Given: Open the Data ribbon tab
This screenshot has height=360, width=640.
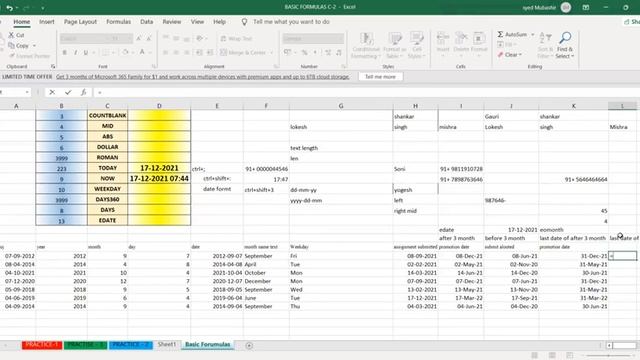Looking at the screenshot, I should point(147,22).
